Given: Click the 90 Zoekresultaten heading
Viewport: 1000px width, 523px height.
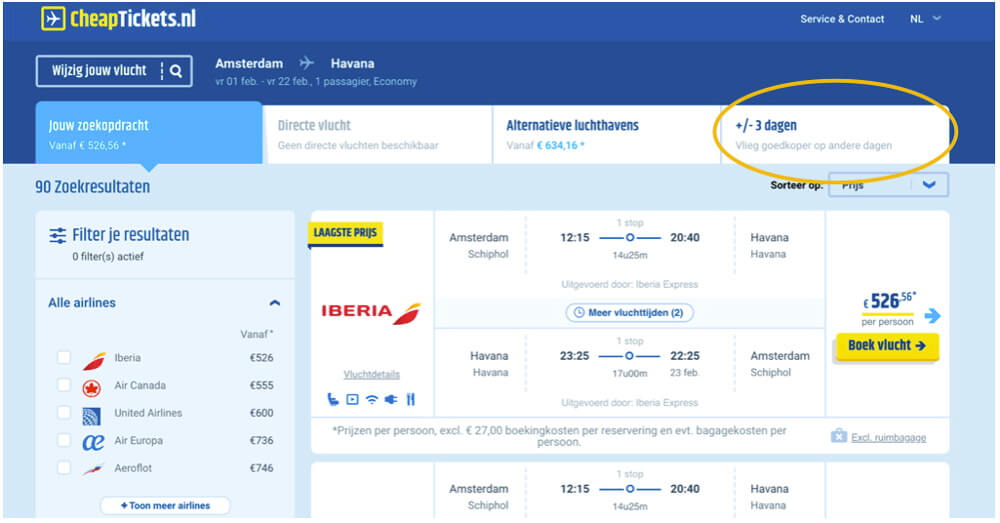Looking at the screenshot, I should pos(92,187).
